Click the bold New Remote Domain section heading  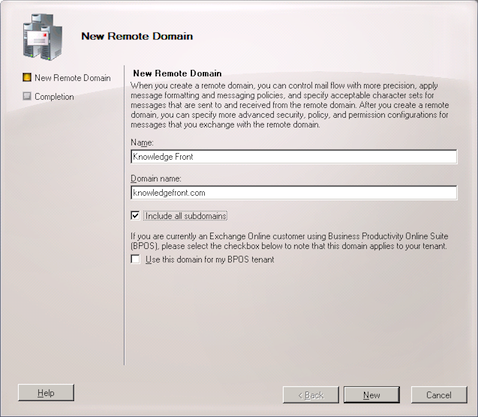pos(177,73)
